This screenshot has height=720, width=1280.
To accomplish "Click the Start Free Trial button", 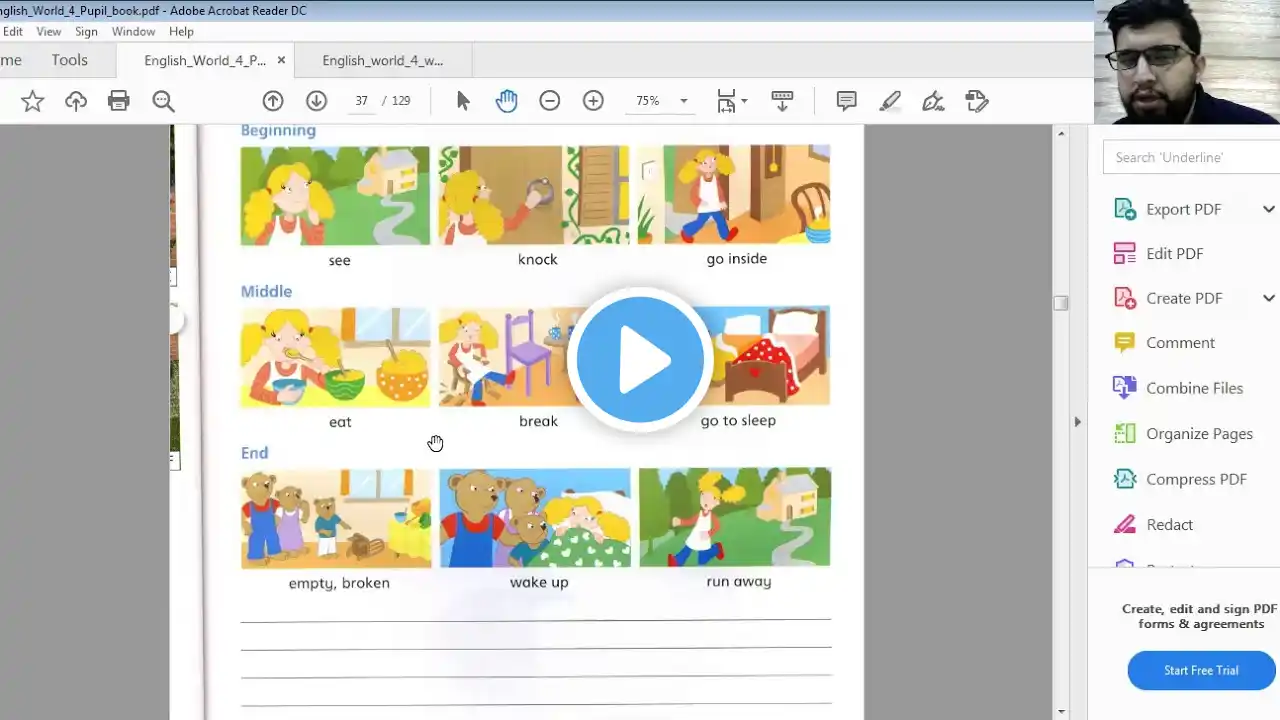I will coord(1201,670).
